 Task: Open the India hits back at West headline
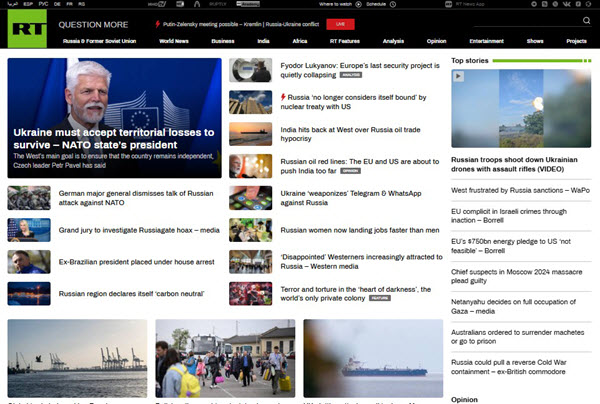click(350, 134)
